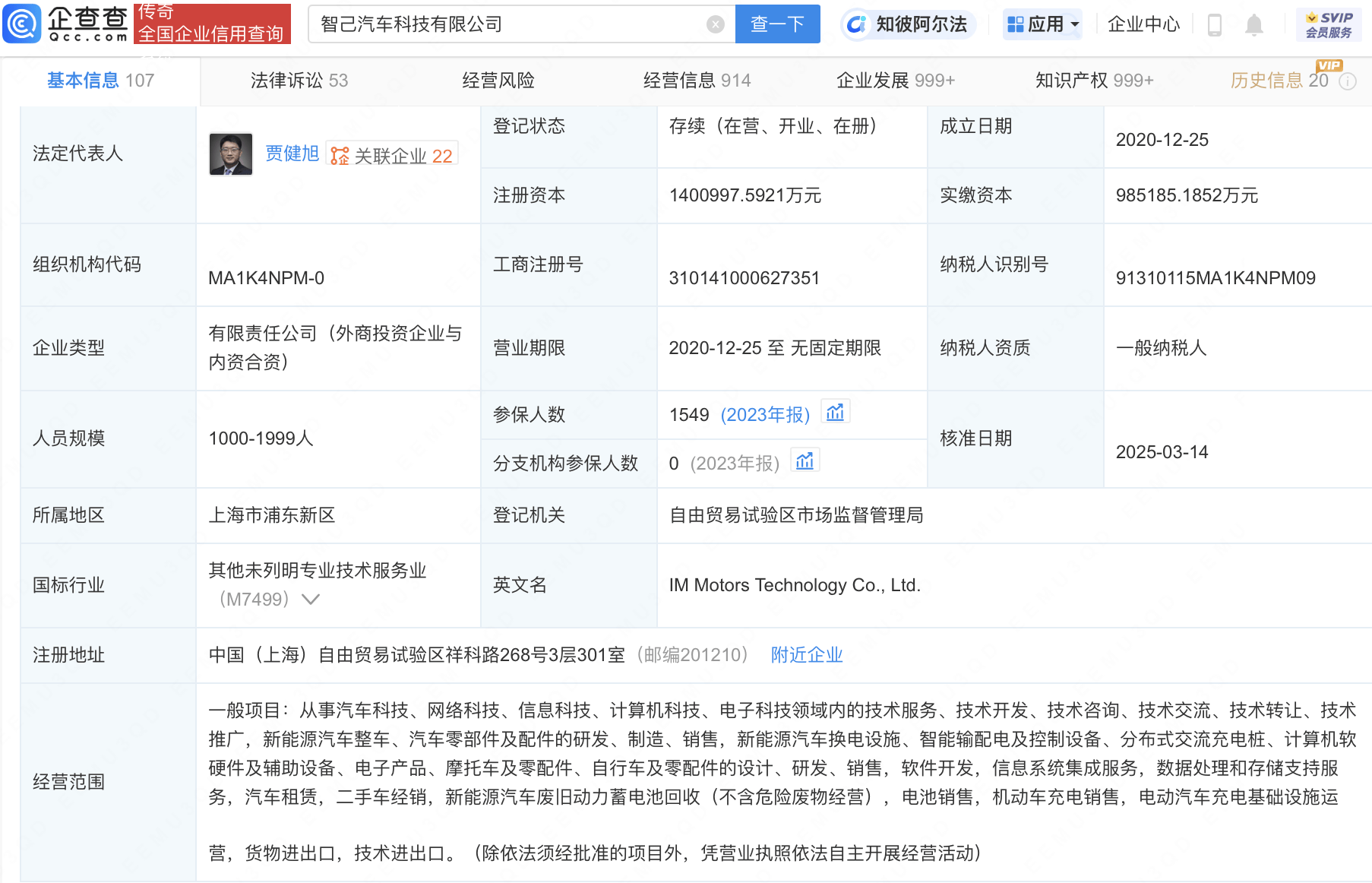Click the 知彼阿尔法 logo icon

[856, 24]
